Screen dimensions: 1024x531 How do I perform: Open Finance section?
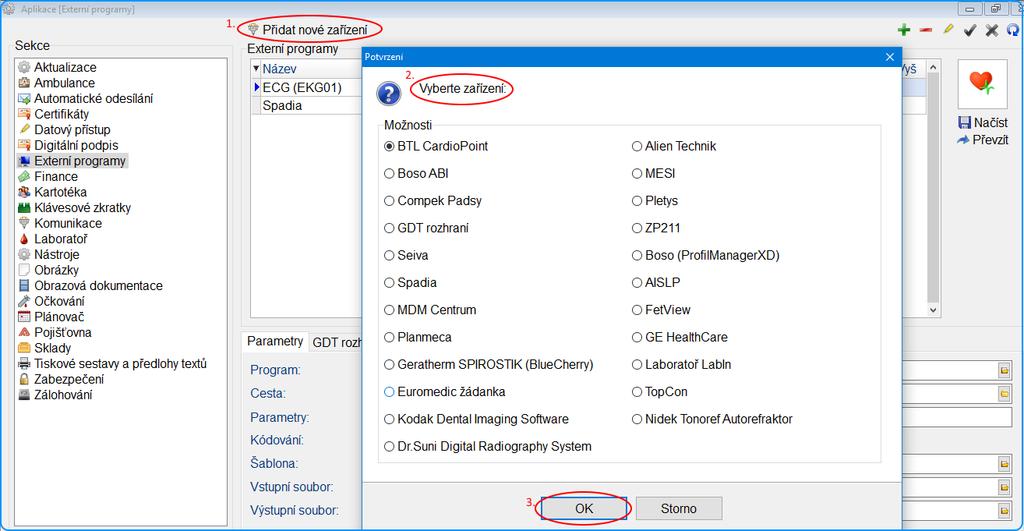tap(48, 176)
